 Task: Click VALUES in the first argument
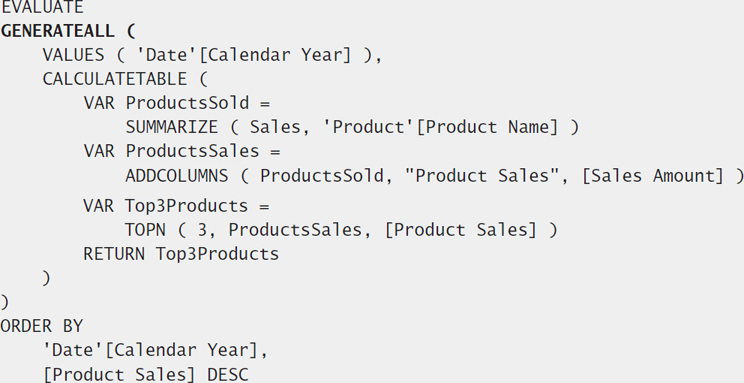[73, 55]
